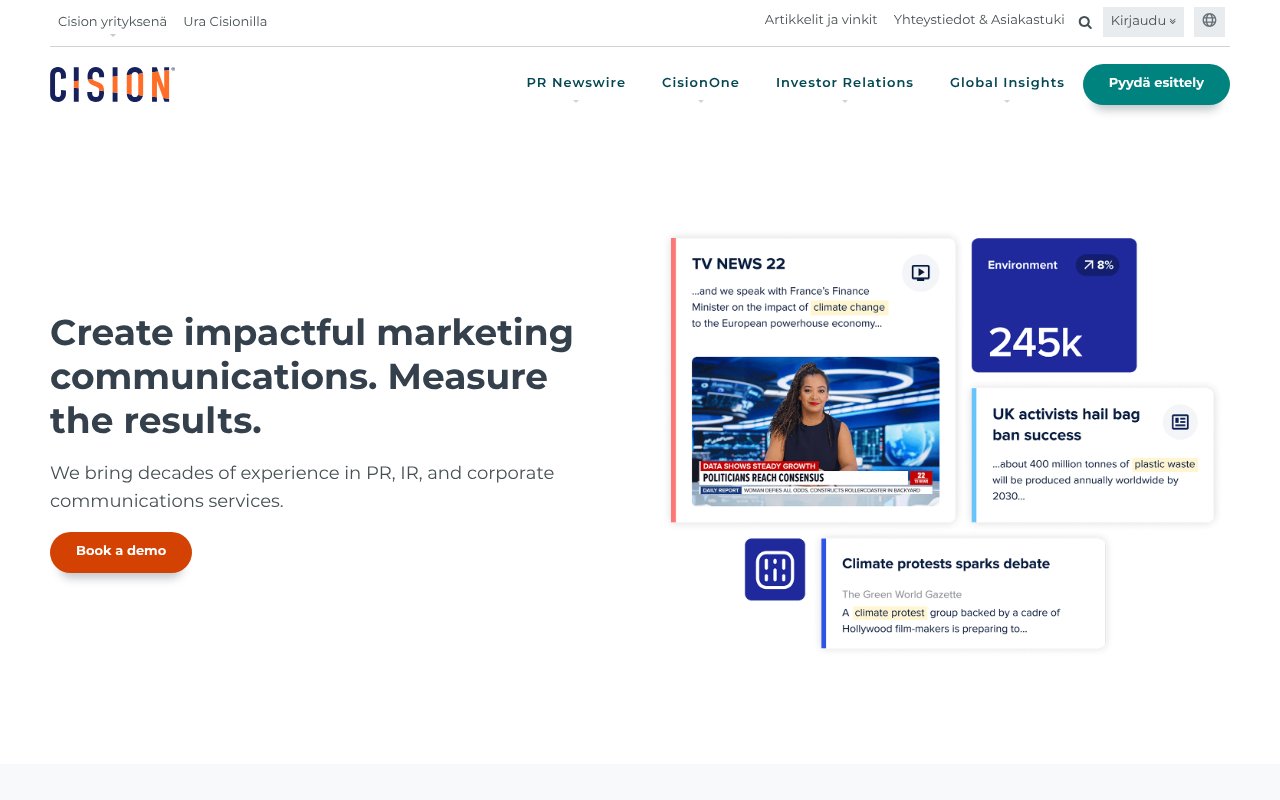Image resolution: width=1280 pixels, height=800 pixels.
Task: Click the 8% upward trend badge on Environment card
Action: click(1095, 265)
